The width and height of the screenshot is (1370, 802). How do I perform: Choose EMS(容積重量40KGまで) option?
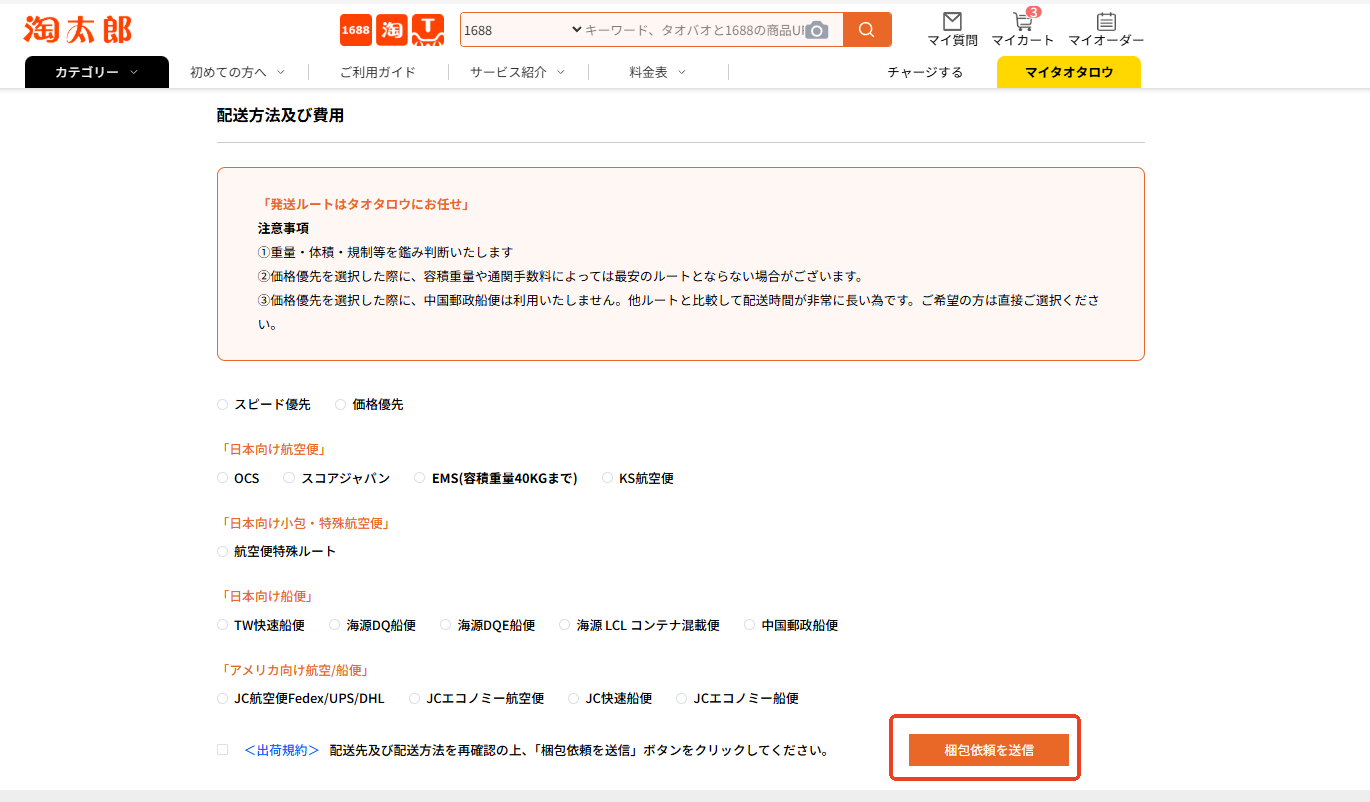click(x=420, y=478)
